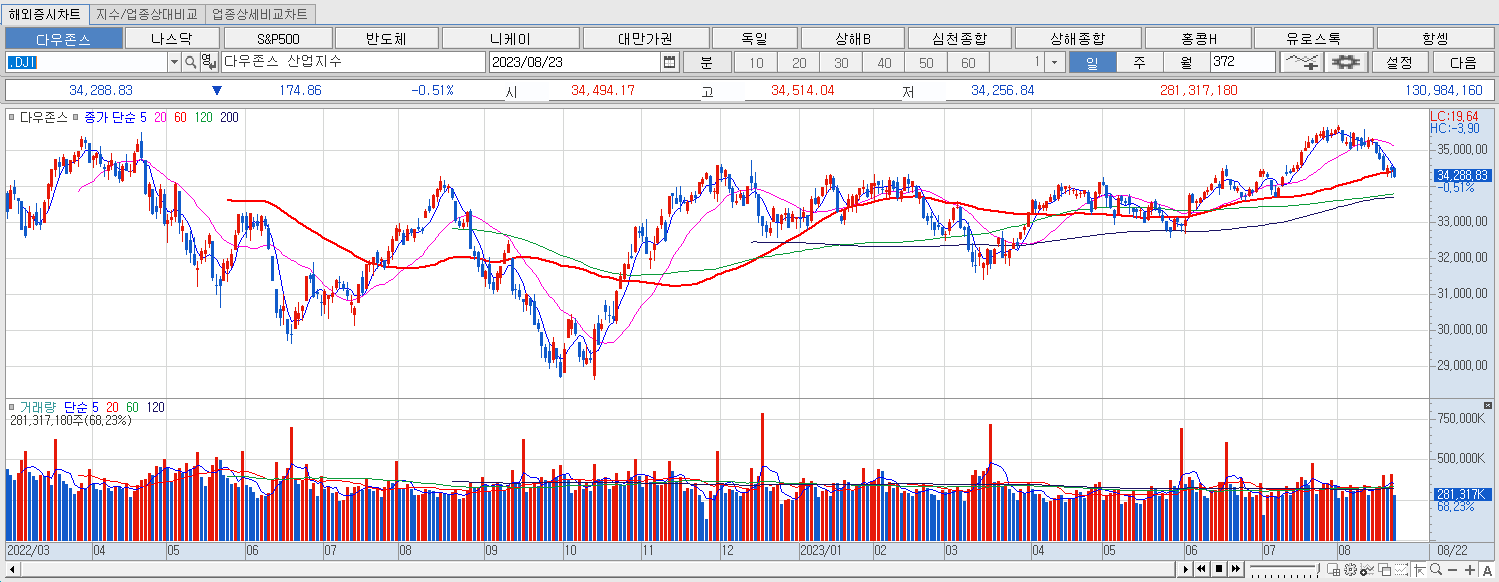1499x582 pixels.
Task: Select the 분 minute period
Action: pos(707,62)
